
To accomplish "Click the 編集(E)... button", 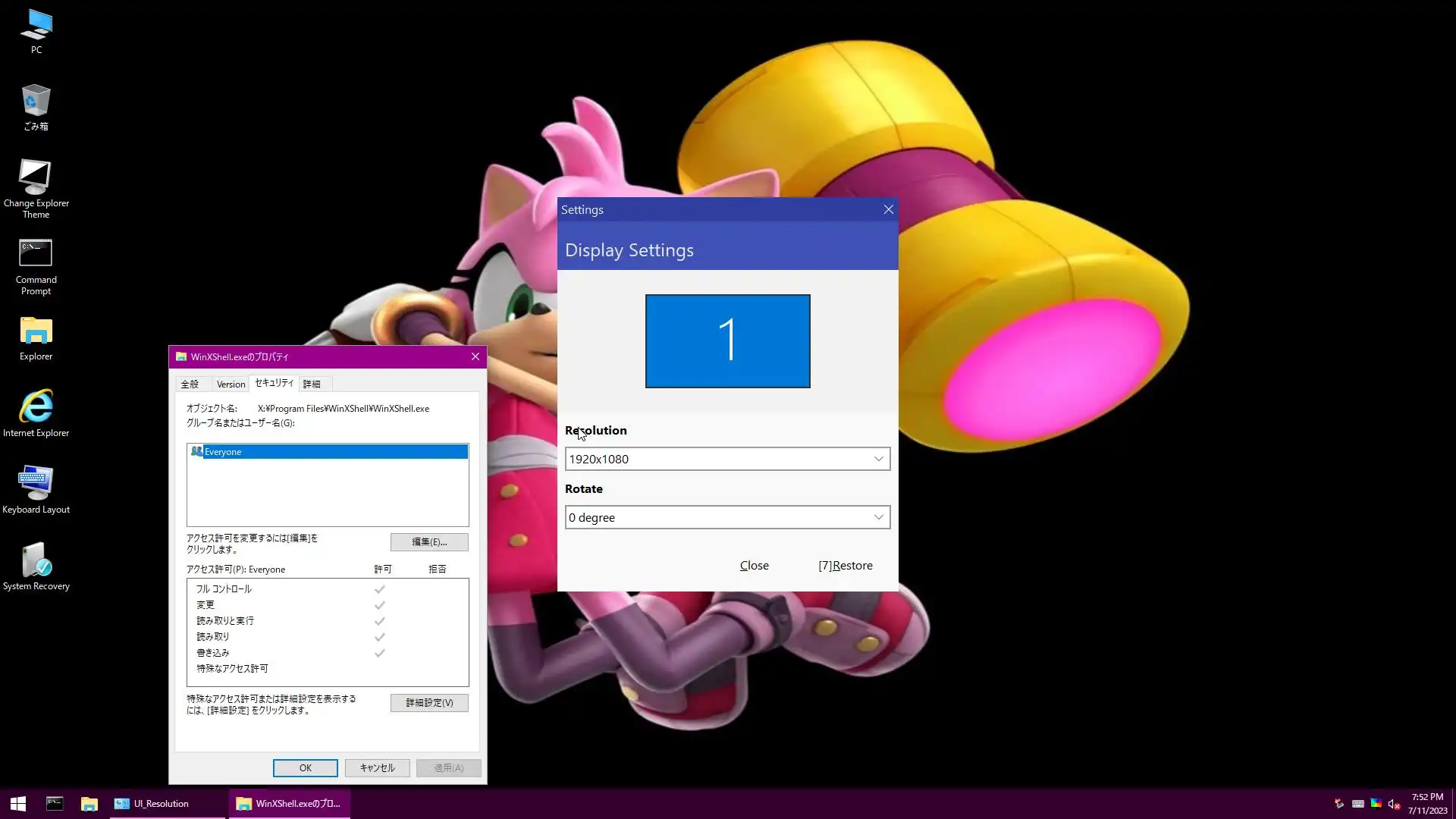I will pyautogui.click(x=429, y=541).
